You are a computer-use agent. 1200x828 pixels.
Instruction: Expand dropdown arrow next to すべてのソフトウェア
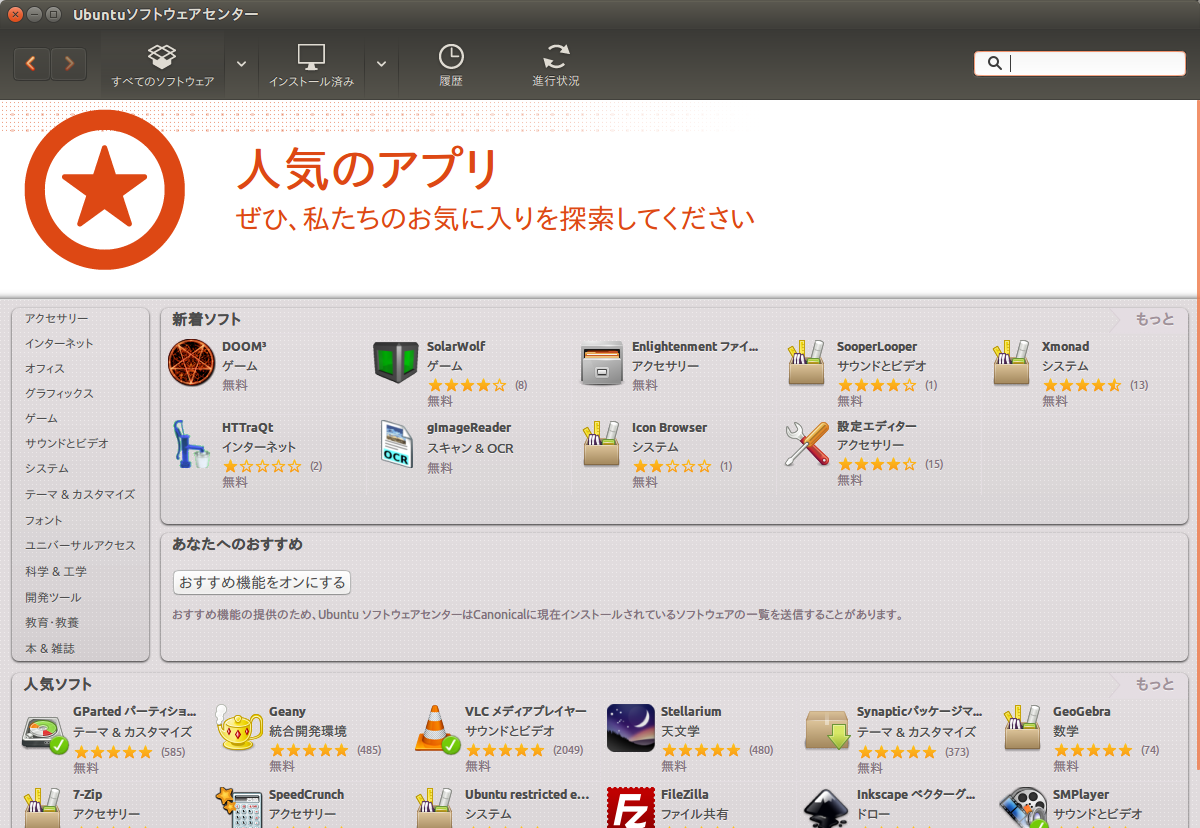pos(241,64)
